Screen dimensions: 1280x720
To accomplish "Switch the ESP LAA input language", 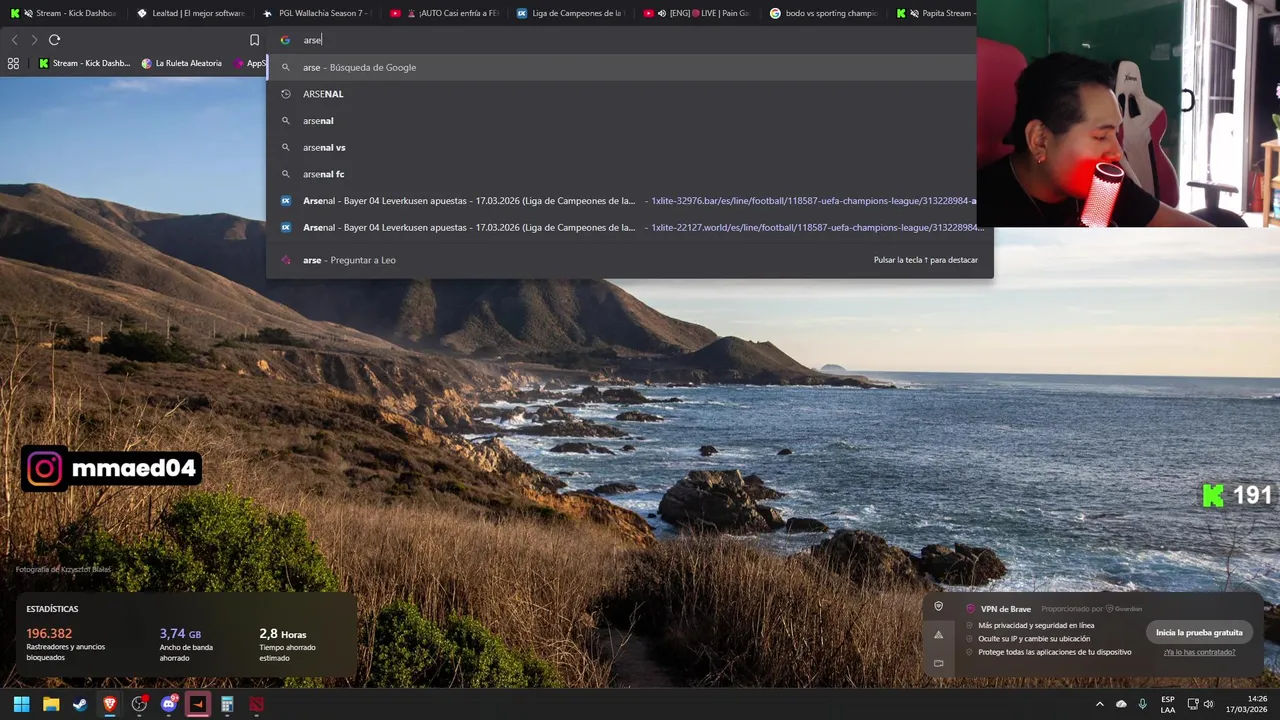I will (1168, 704).
